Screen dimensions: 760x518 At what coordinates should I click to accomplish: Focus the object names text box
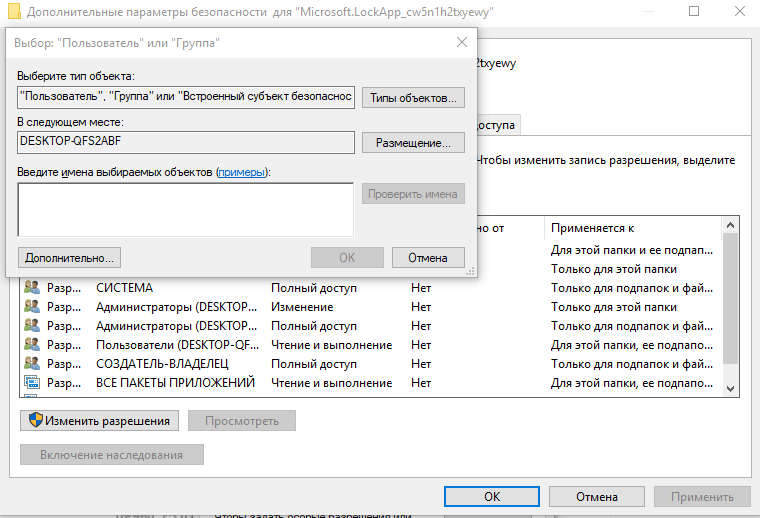click(x=186, y=209)
